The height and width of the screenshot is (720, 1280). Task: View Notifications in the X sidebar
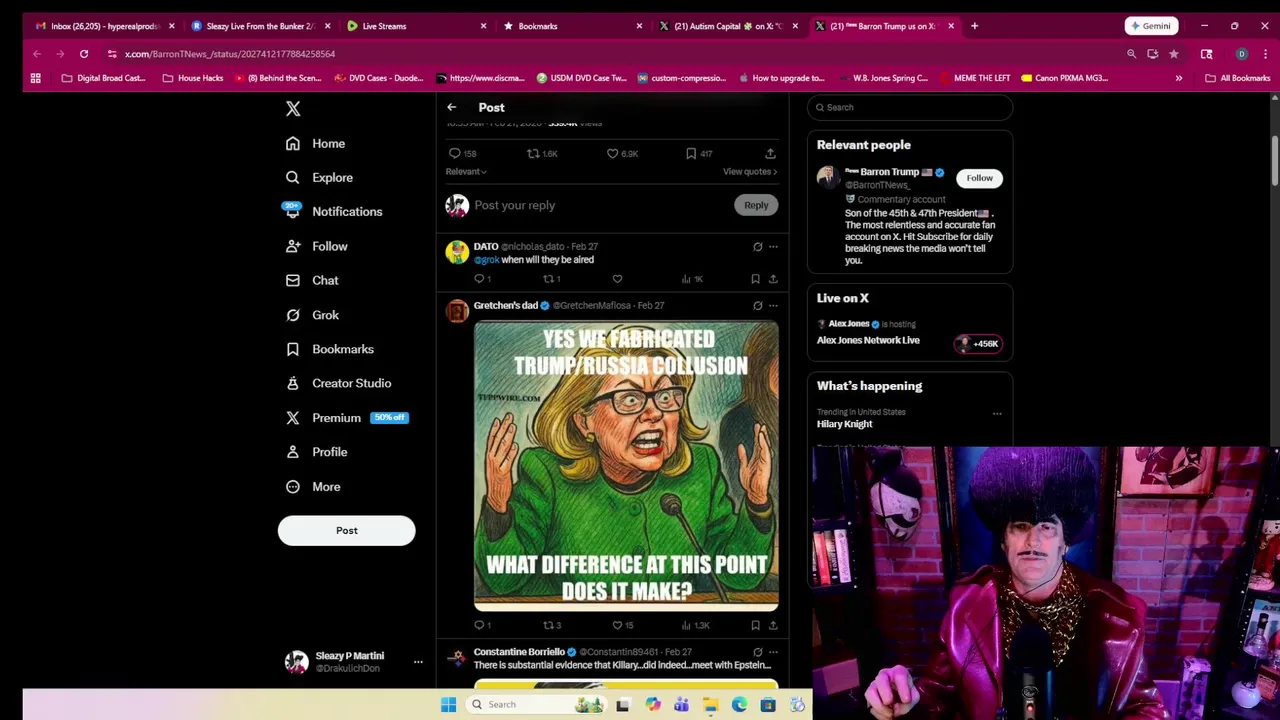coord(333,211)
